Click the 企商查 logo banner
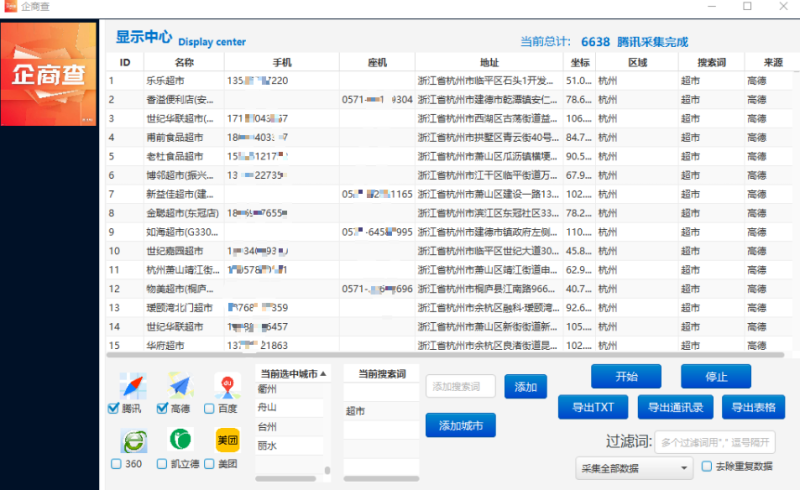This screenshot has height=490, width=800. [48, 74]
